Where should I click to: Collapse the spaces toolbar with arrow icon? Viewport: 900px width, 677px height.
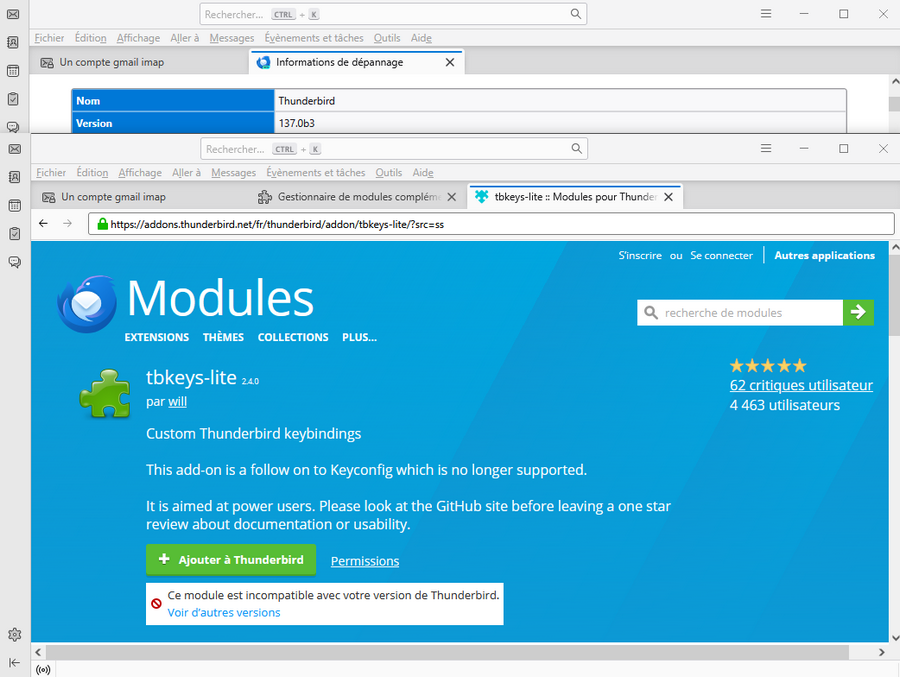(14, 663)
